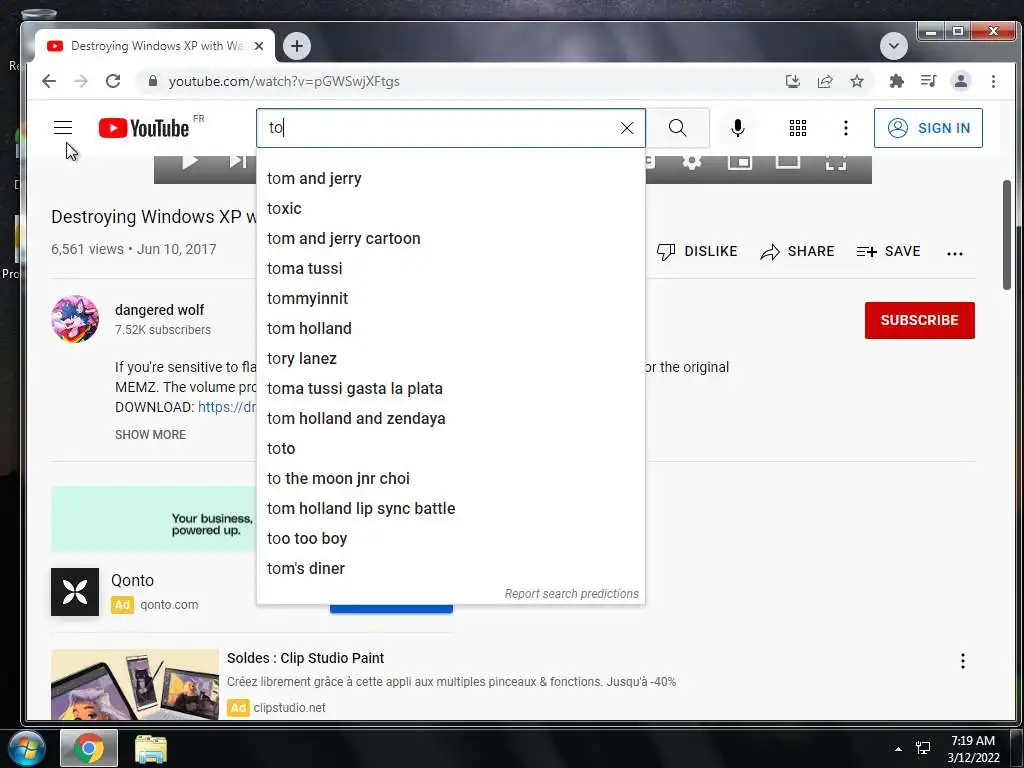Pick suggestion 'tom holland'
Viewport: 1024px width, 768px height.
[451, 328]
